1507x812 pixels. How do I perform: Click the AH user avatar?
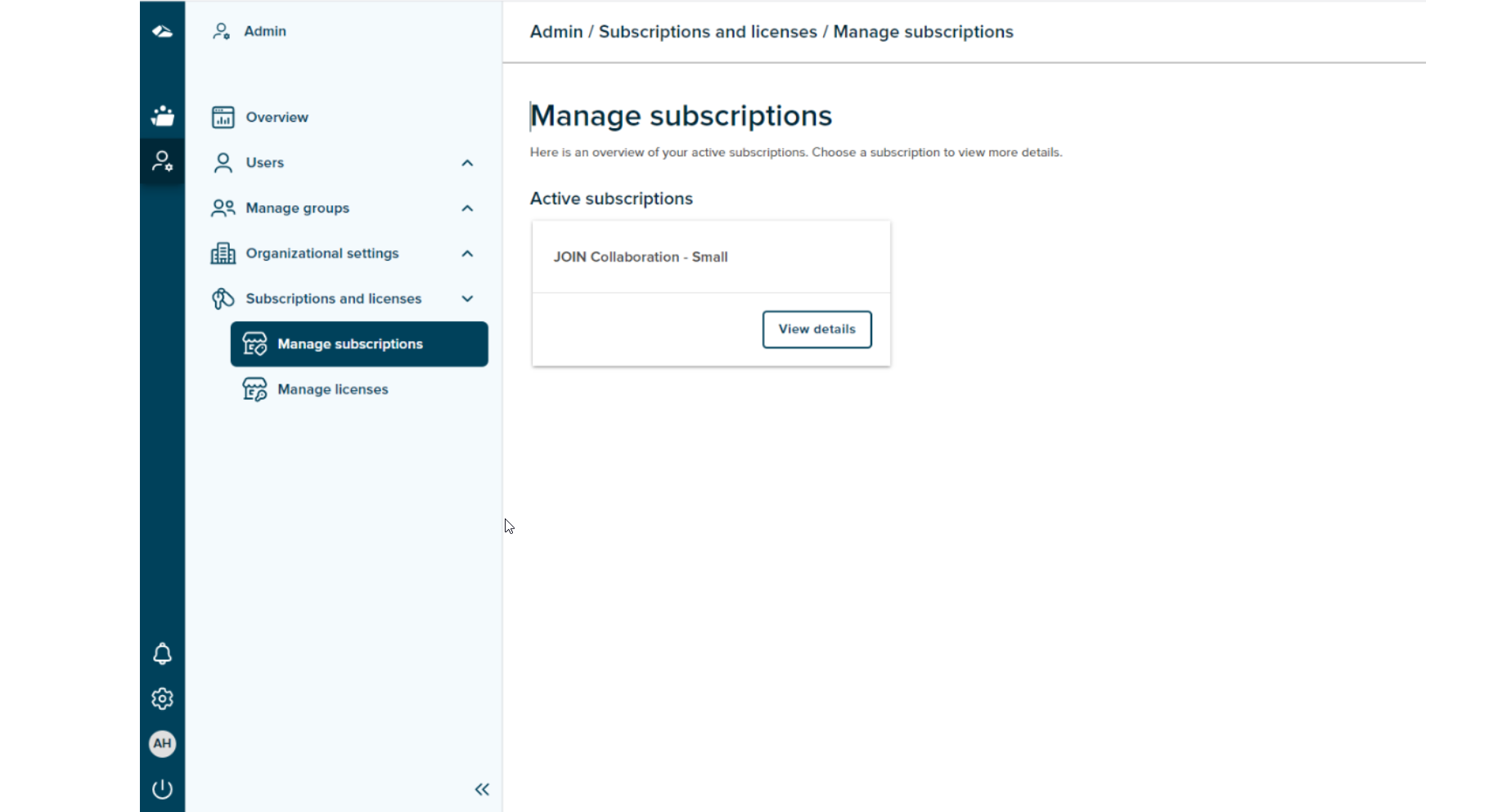tap(162, 743)
